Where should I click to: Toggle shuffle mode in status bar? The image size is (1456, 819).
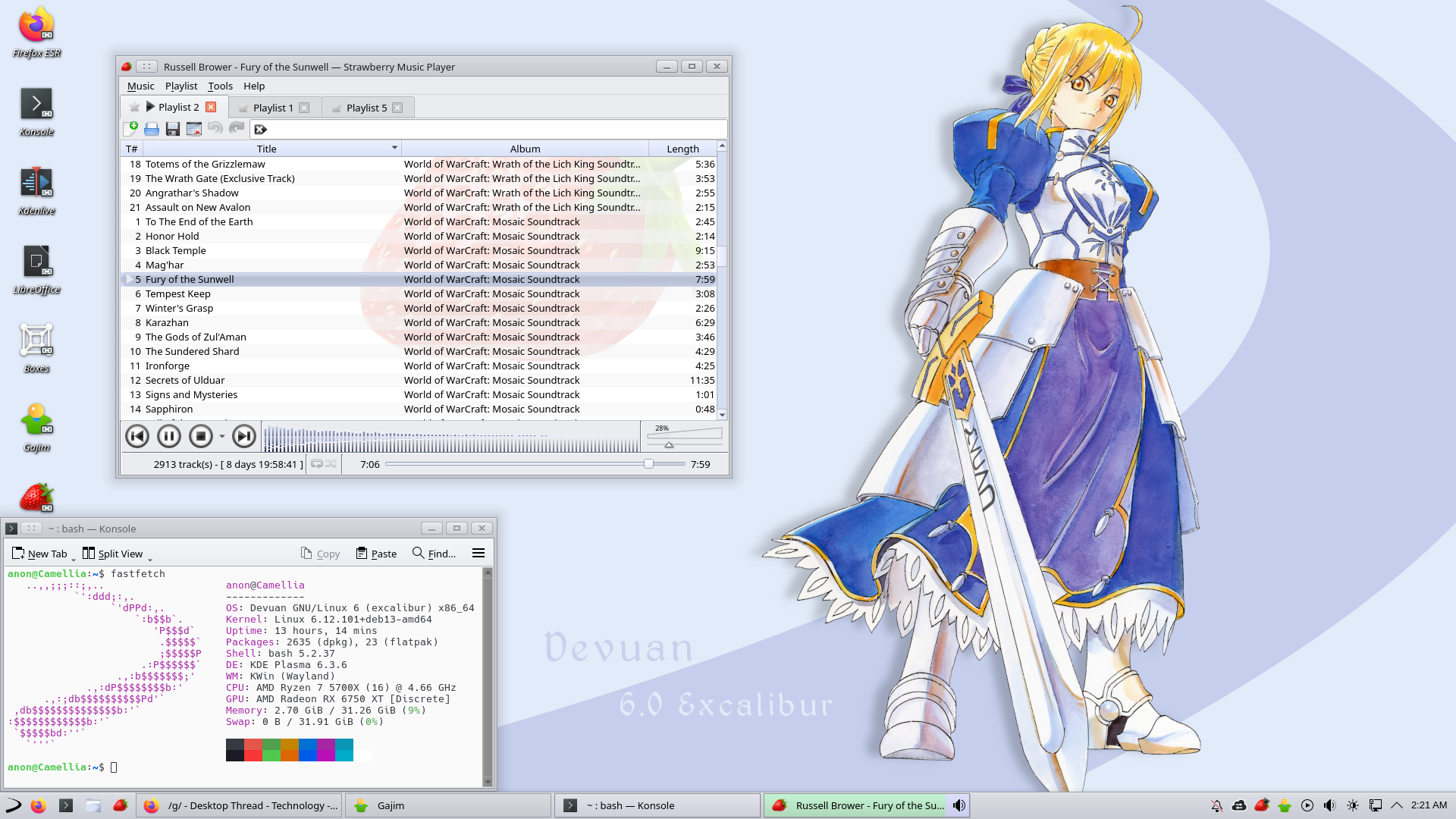coord(331,464)
